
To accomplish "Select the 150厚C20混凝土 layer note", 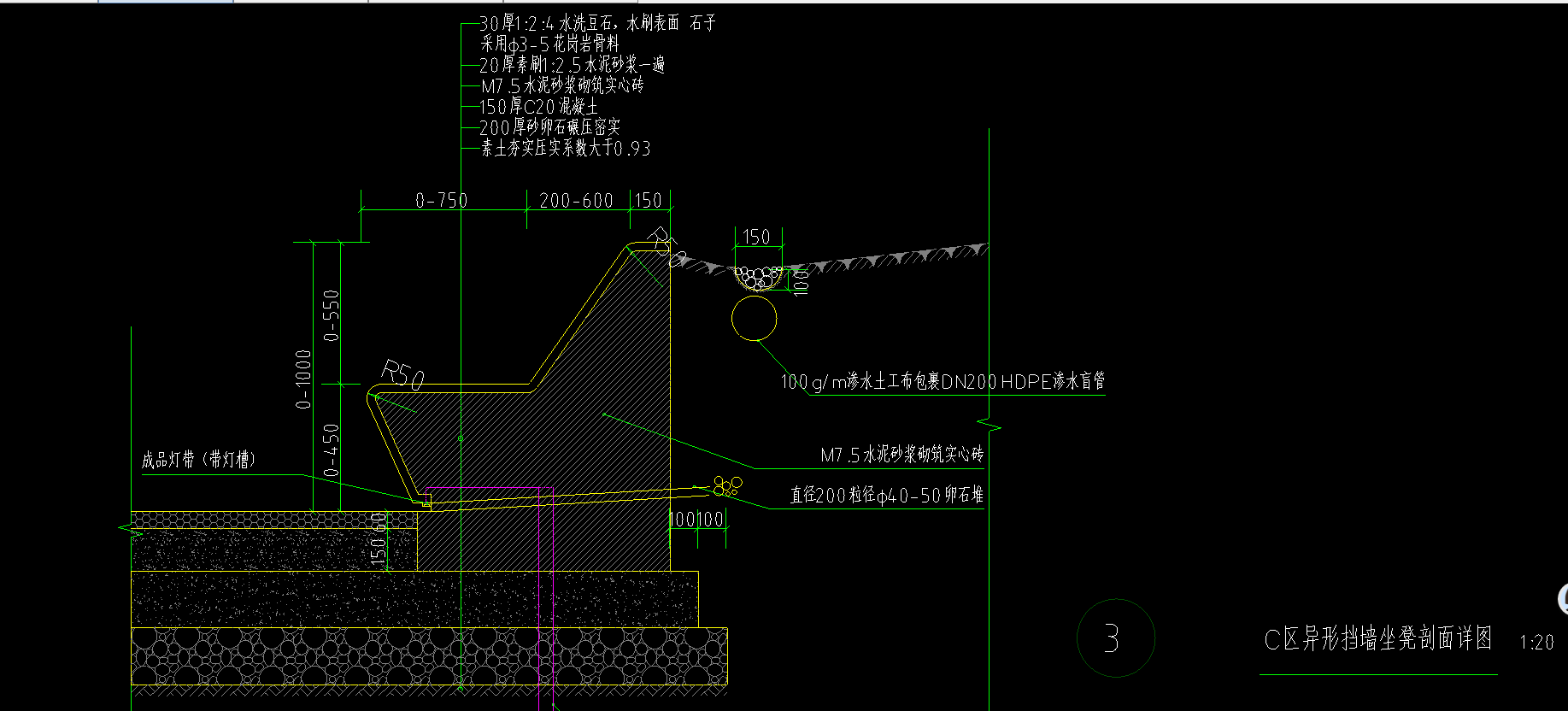I will (538, 107).
